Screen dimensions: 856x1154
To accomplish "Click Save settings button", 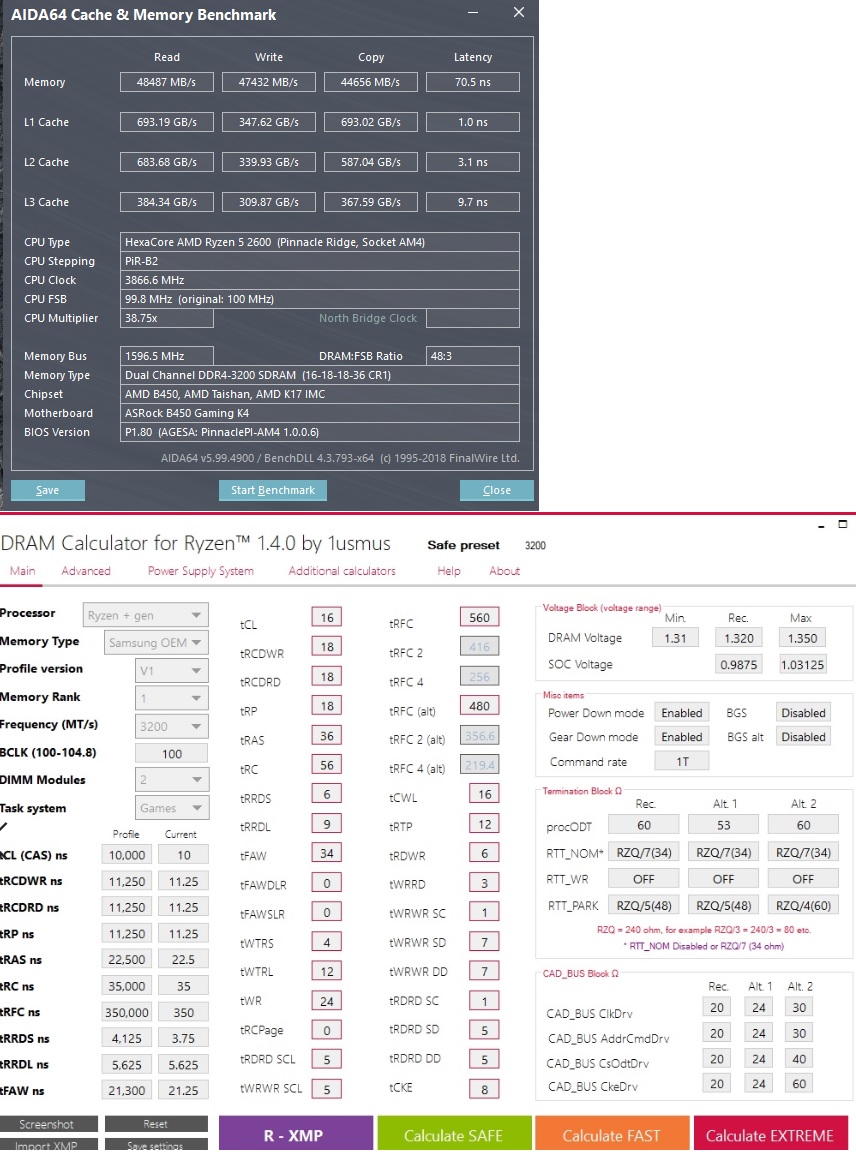I will coord(155,1145).
